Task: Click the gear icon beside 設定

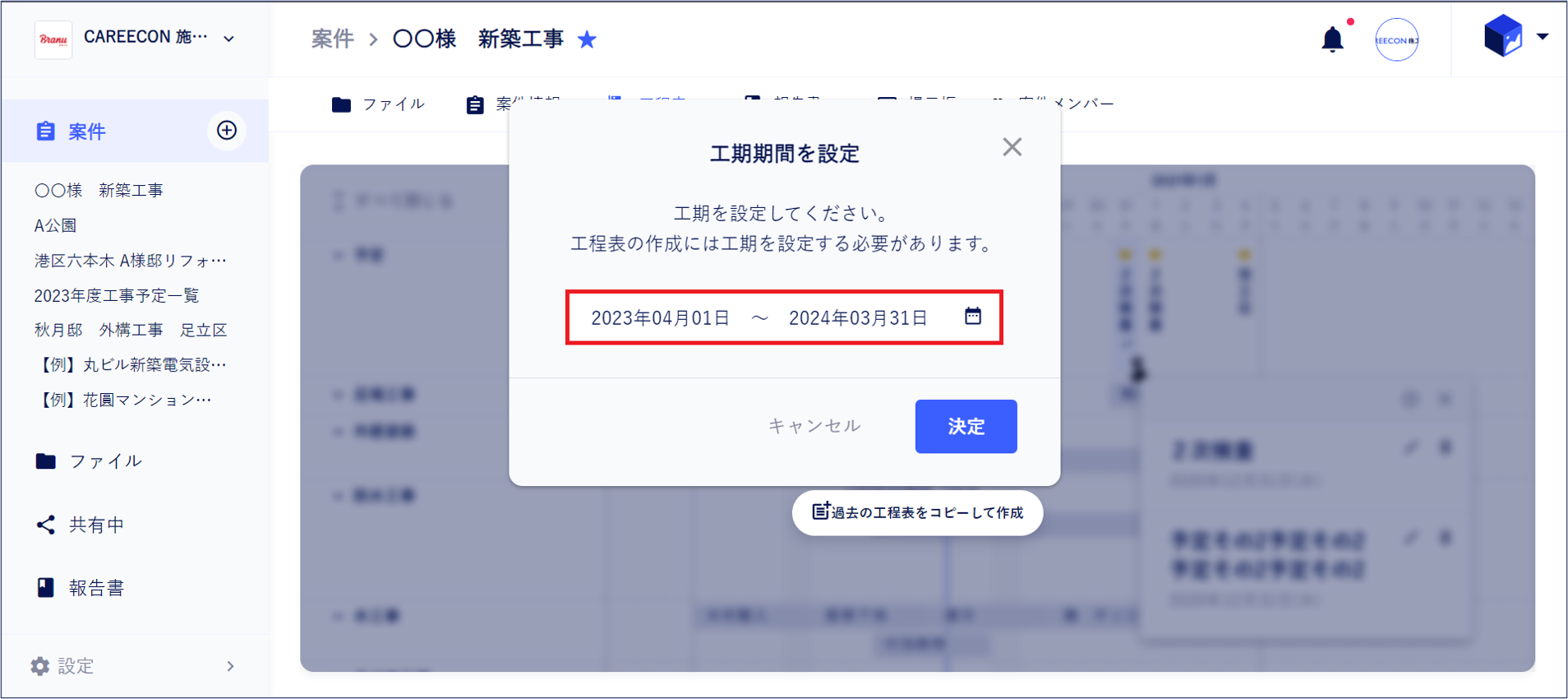Action: tap(40, 665)
